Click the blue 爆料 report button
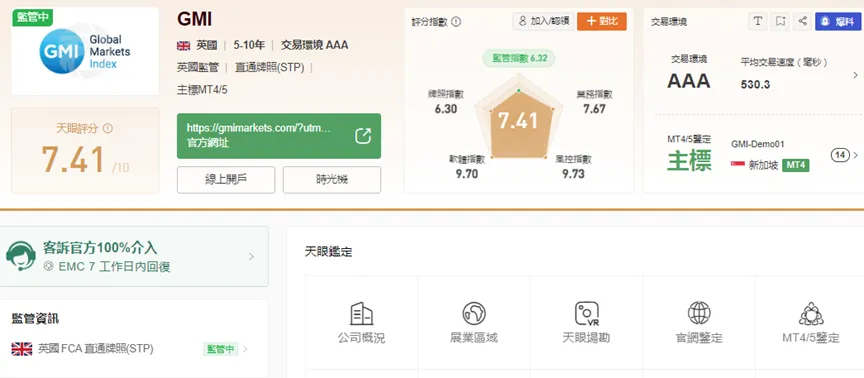Screen dimensions: 864x378 [x=838, y=21]
